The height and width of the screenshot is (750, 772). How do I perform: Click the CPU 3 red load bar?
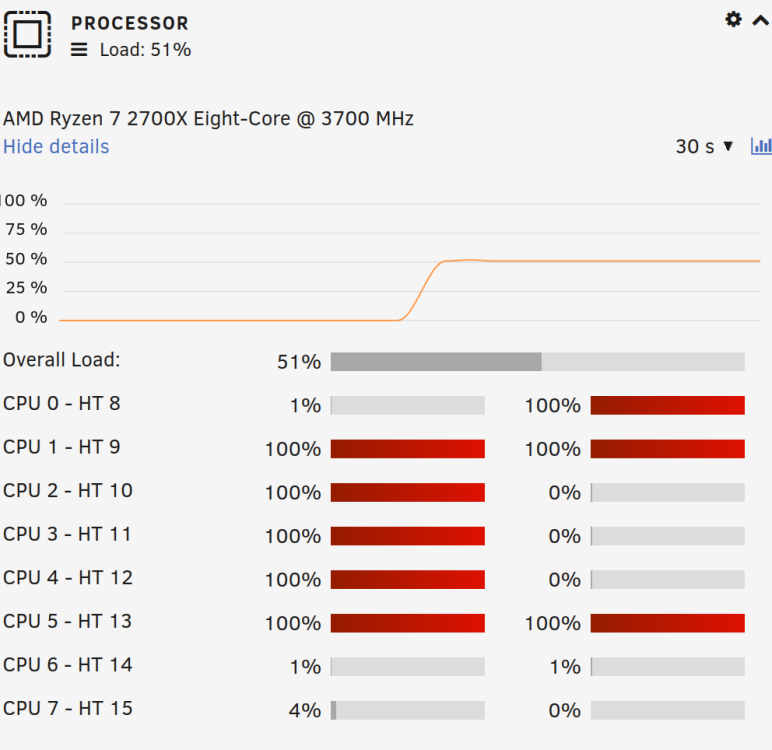[x=408, y=536]
